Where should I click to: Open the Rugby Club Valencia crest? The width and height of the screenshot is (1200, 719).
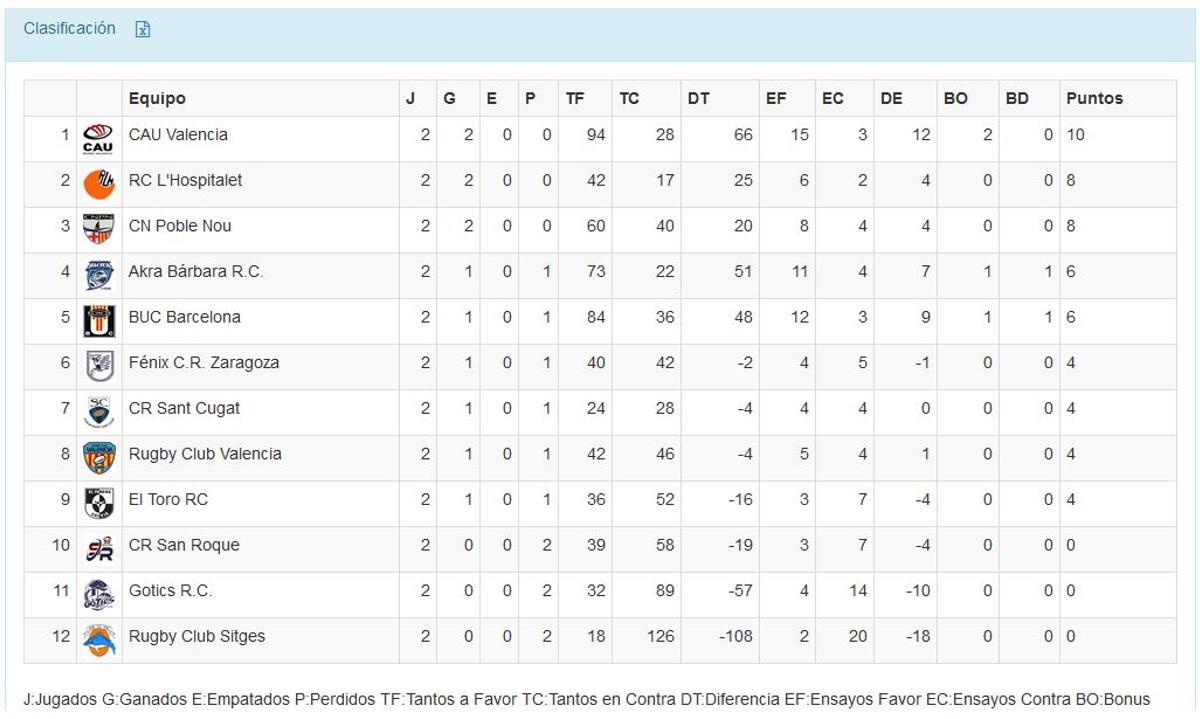click(x=97, y=454)
